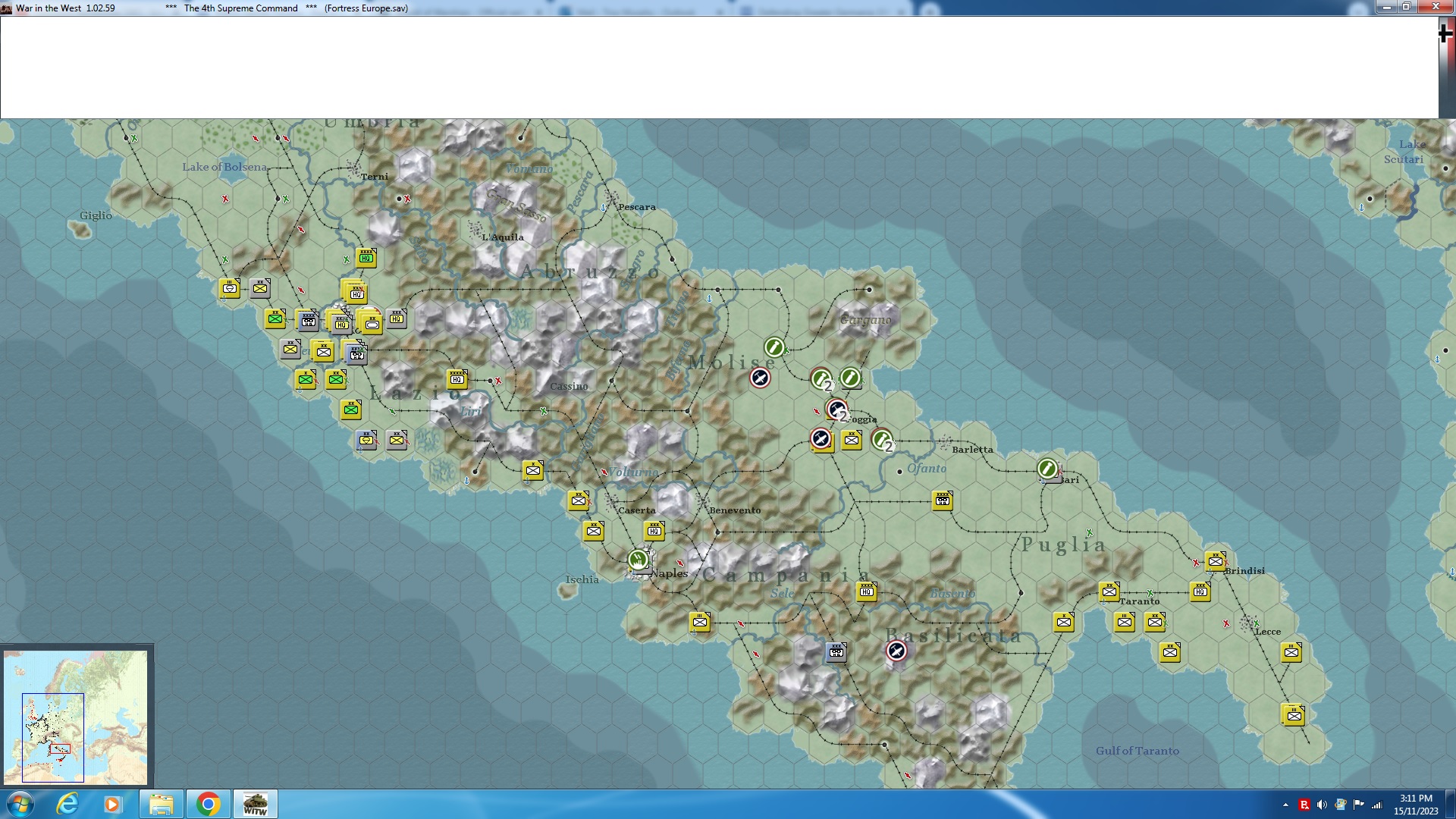This screenshot has height=819, width=1456.
Task: Select the rail unit counter south of Barletta
Action: [x=942, y=500]
